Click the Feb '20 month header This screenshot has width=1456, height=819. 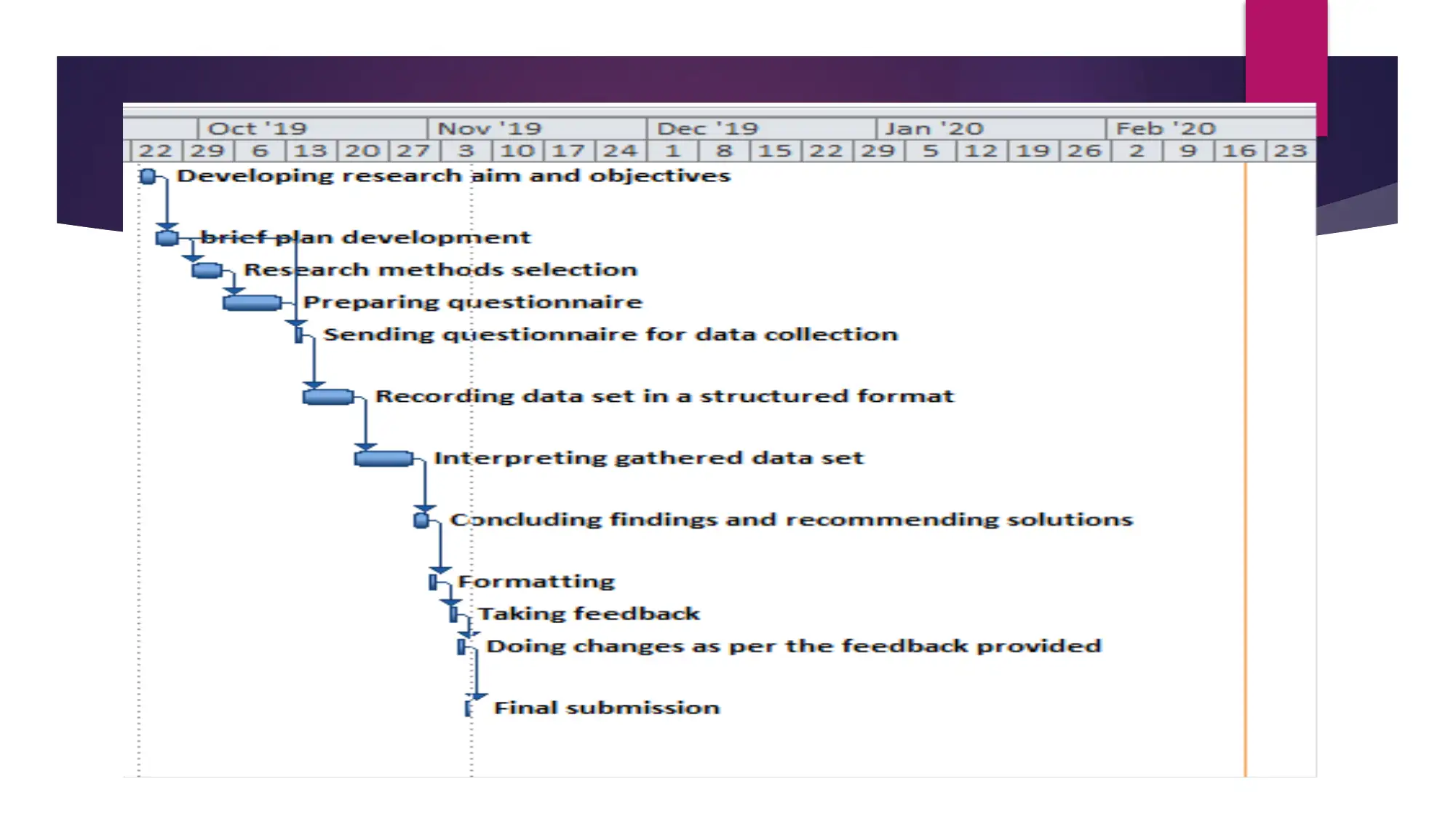point(1211,129)
